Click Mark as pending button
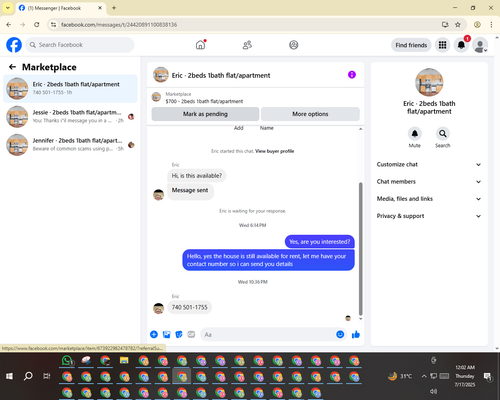 click(x=205, y=114)
